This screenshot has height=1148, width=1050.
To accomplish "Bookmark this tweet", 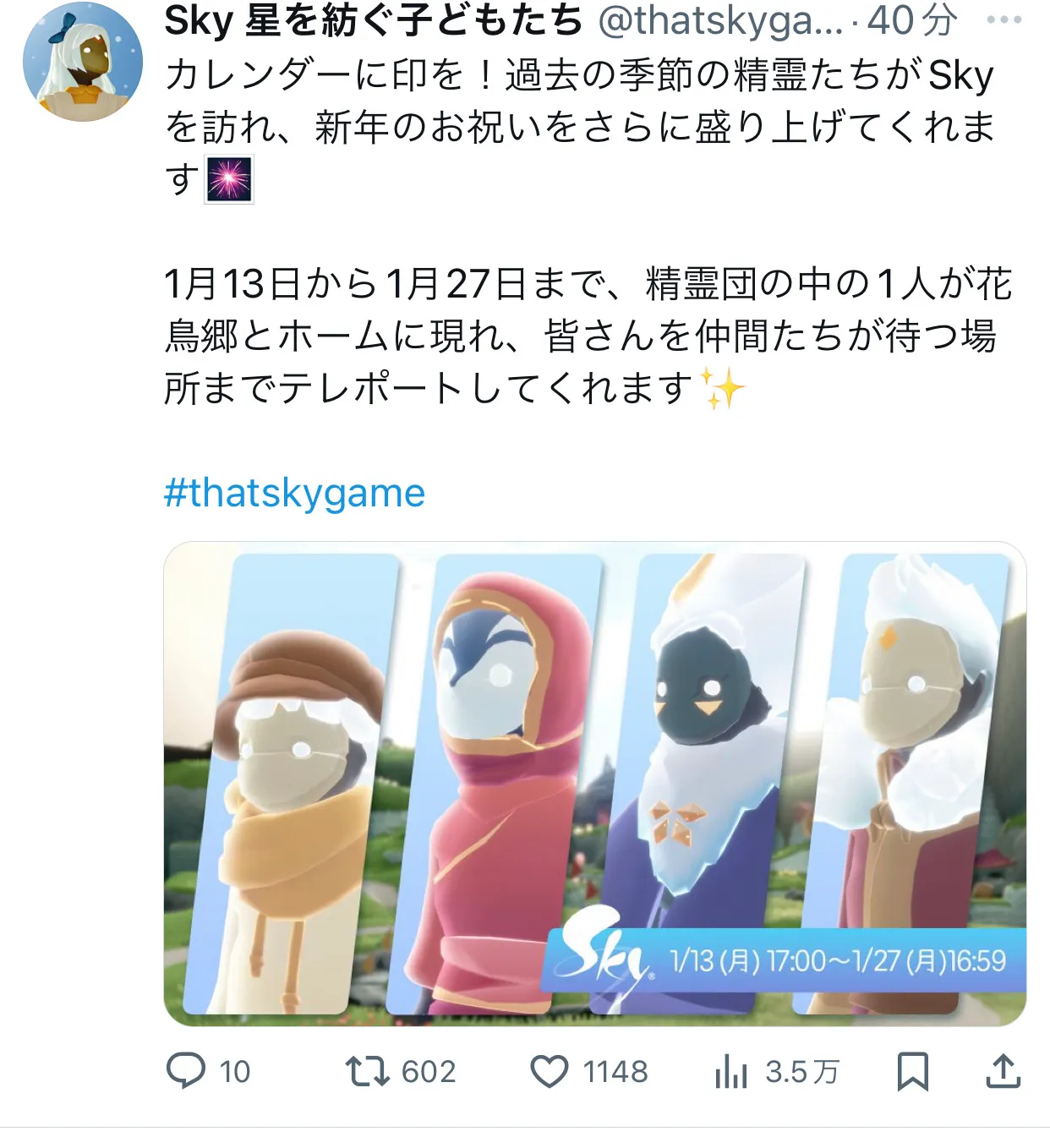I will tap(912, 1071).
